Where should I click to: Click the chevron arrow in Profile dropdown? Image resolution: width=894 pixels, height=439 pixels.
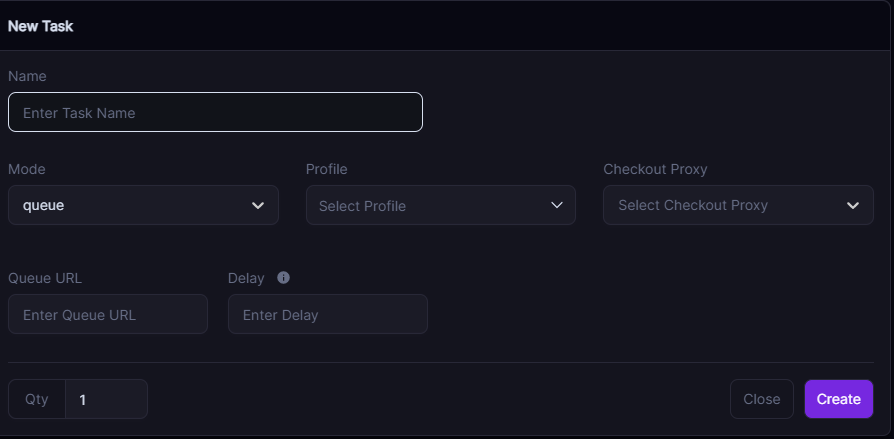point(556,205)
